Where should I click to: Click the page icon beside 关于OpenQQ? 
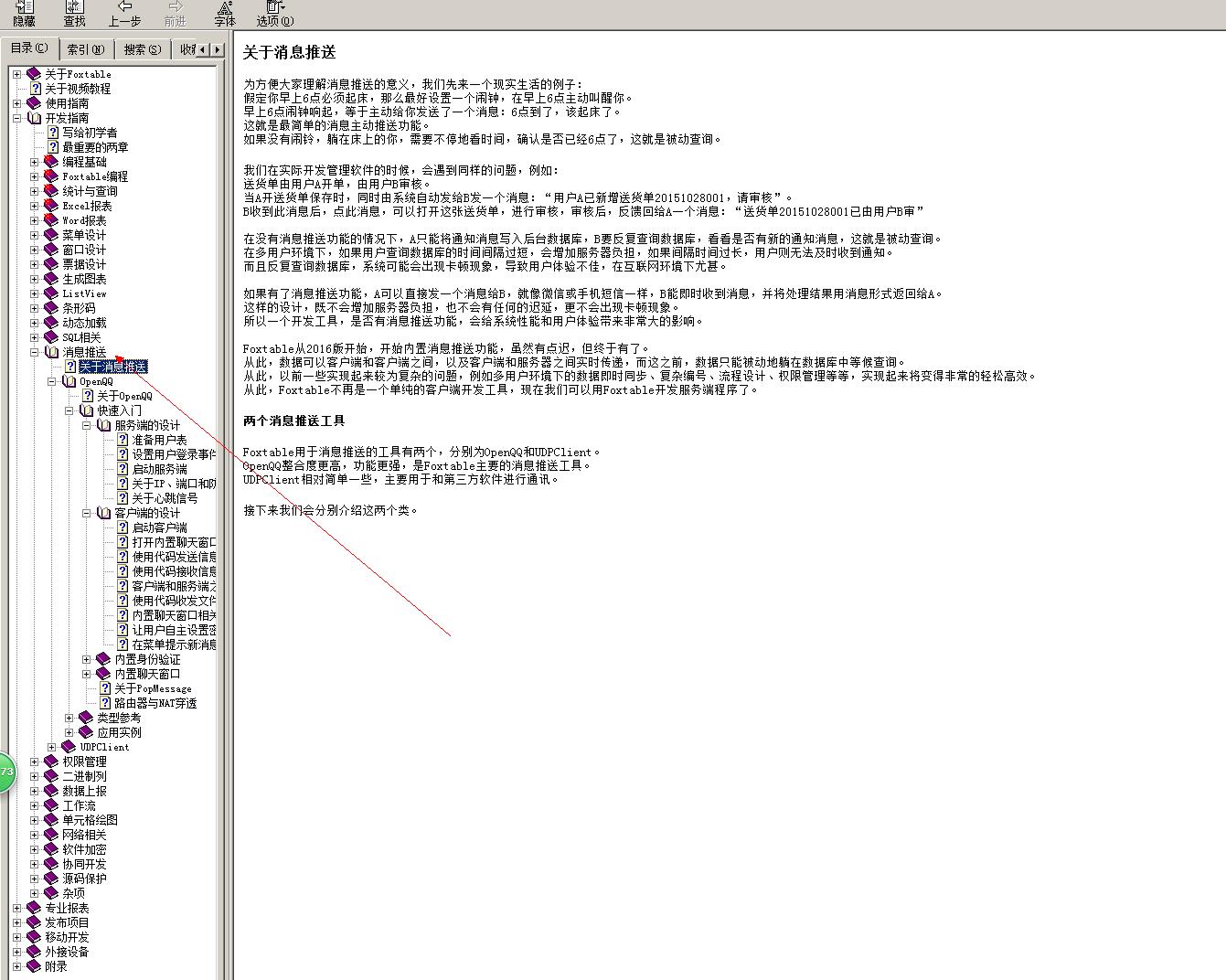88,396
